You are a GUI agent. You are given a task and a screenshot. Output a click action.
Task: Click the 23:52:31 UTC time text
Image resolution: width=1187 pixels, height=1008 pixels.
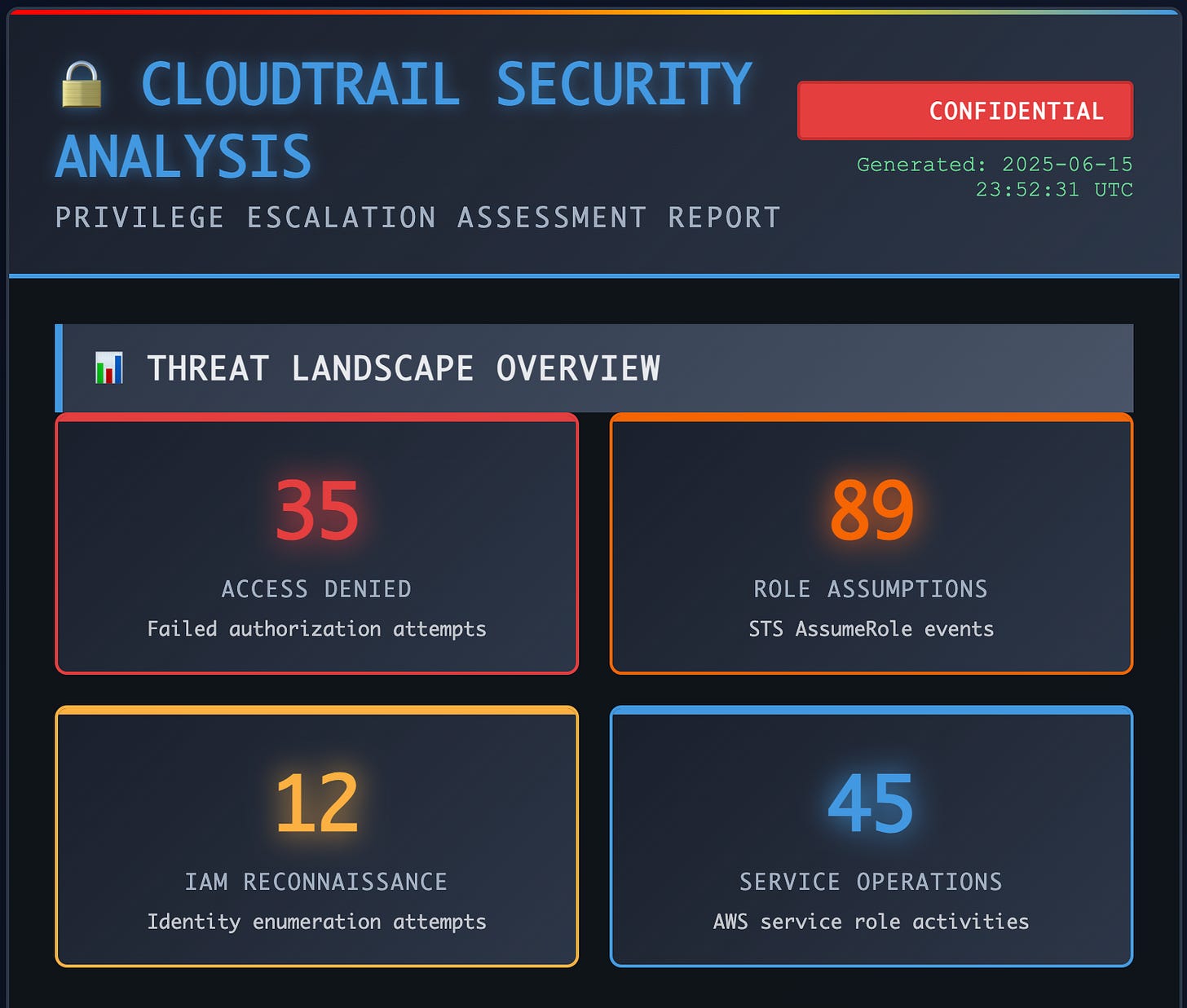tap(1055, 190)
